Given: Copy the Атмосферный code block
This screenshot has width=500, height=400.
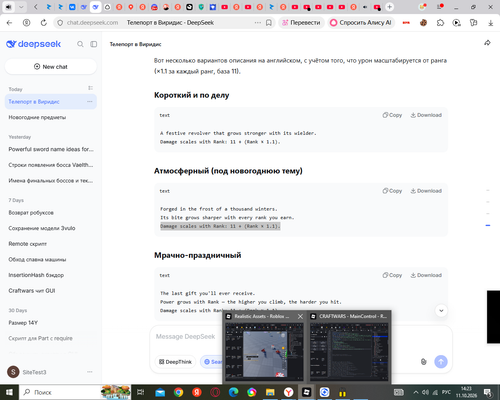Looking at the screenshot, I should (392, 191).
